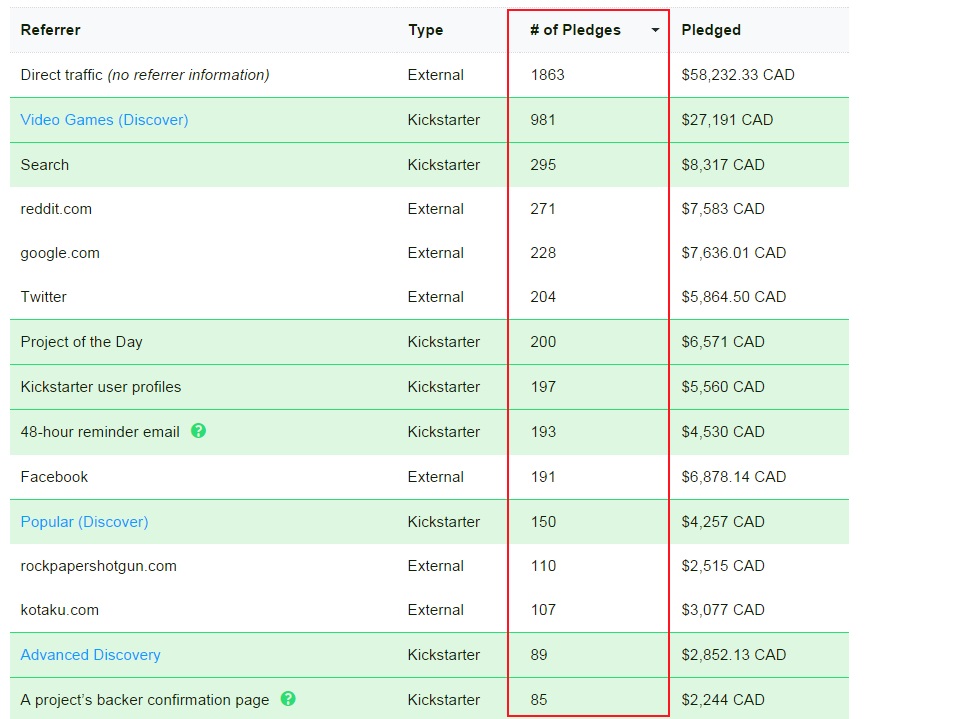This screenshot has width=963, height=719.
Task: Click the 295 pledges value
Action: [543, 165]
